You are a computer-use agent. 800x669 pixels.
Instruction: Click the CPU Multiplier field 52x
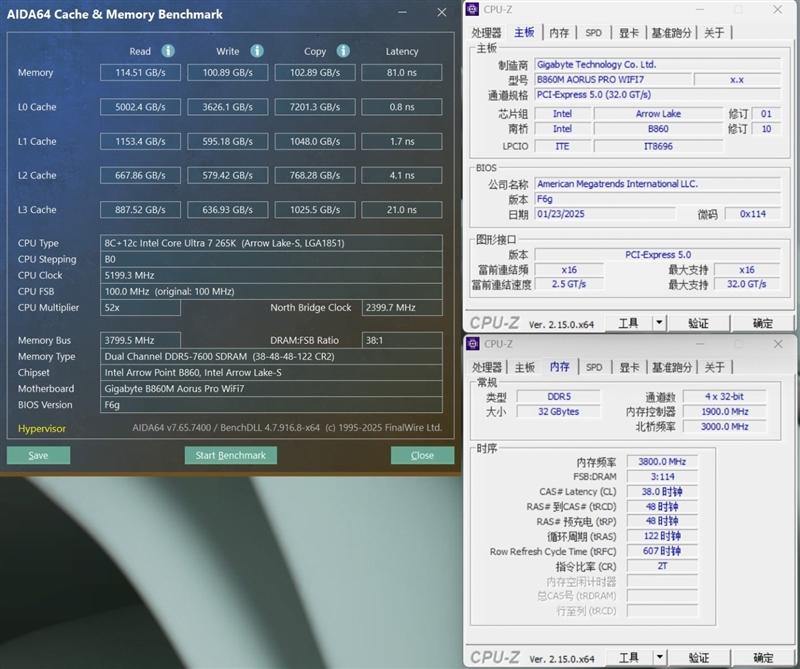[x=140, y=308]
